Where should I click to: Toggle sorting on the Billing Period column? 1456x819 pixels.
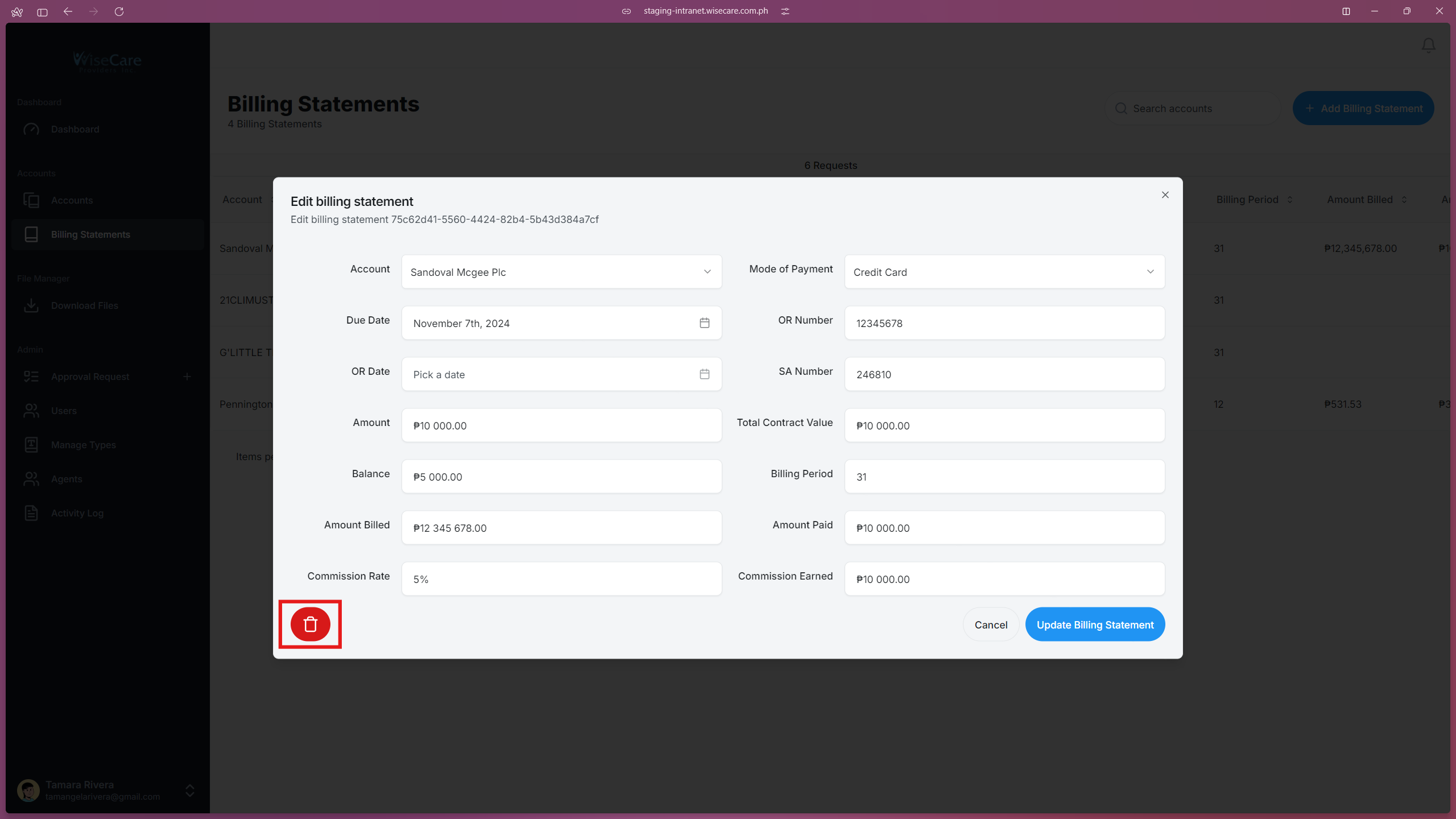[x=1288, y=199]
